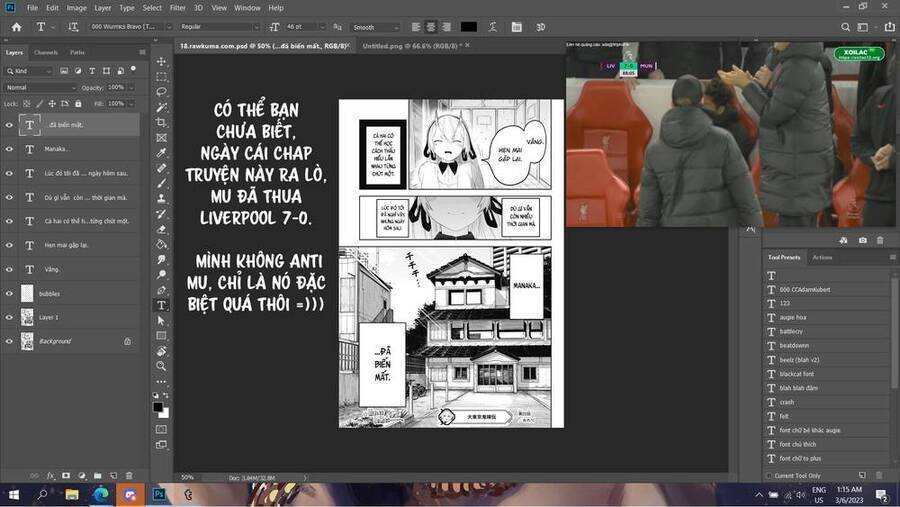Hide the Background layer

click(9, 341)
